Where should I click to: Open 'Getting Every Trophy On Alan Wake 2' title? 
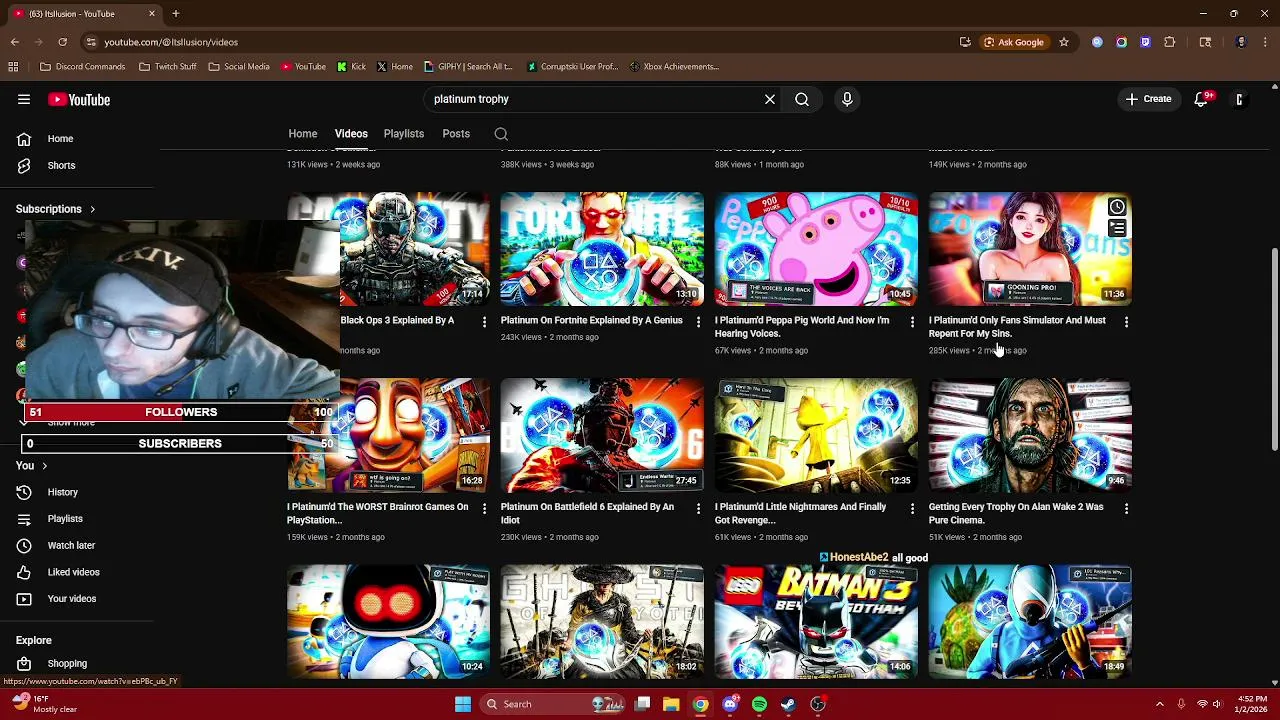tap(1016, 513)
